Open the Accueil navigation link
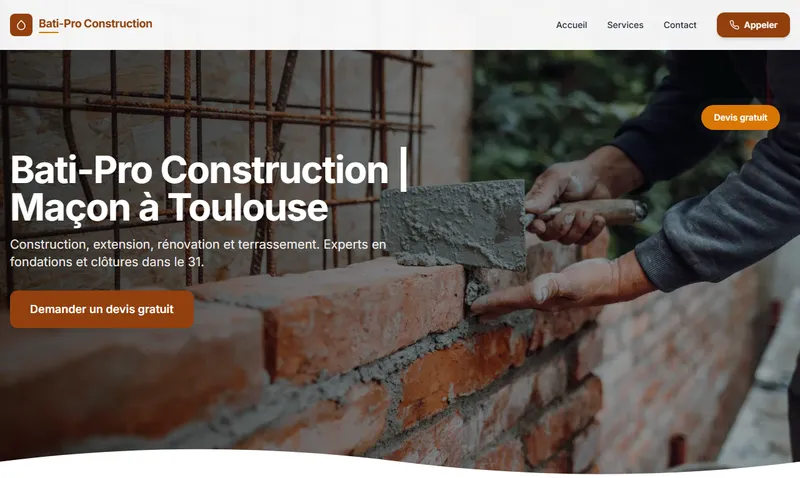 click(571, 25)
